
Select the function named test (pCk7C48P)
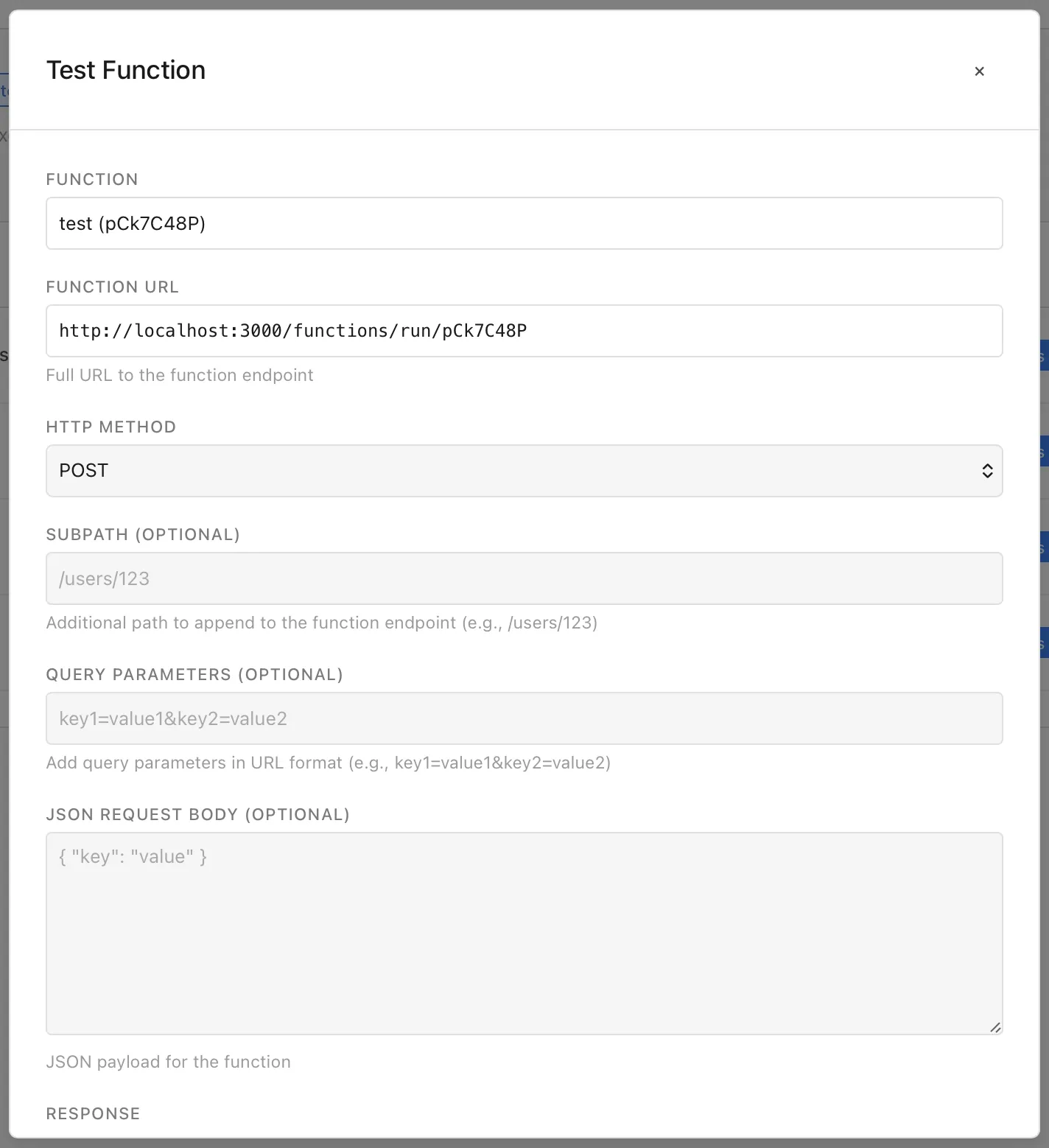pyautogui.click(x=524, y=223)
